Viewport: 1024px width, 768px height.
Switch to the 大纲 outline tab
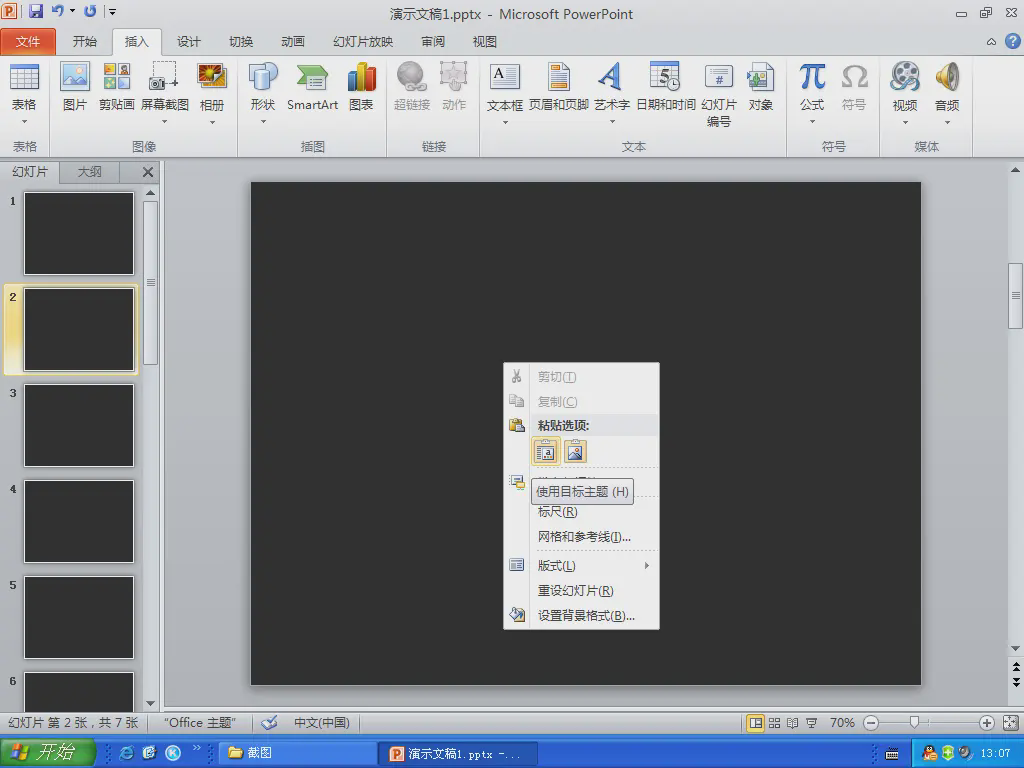pos(90,172)
